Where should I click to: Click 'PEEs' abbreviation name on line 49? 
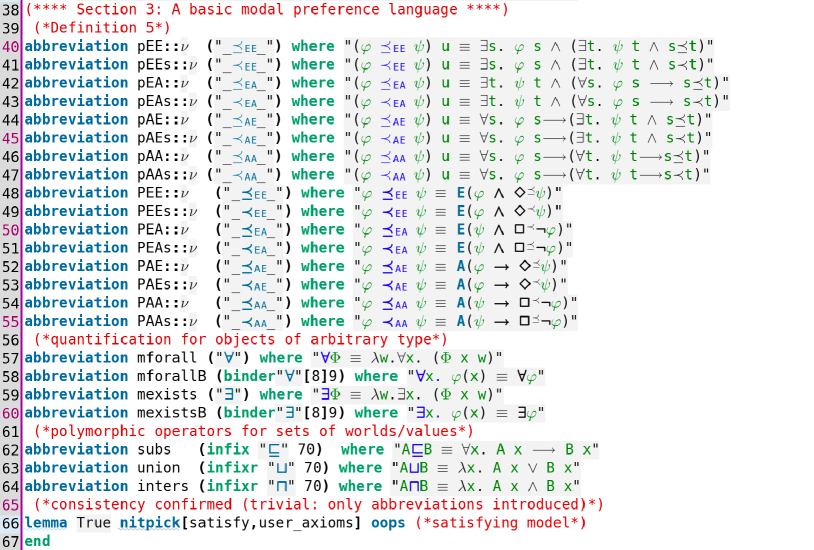click(x=154, y=211)
